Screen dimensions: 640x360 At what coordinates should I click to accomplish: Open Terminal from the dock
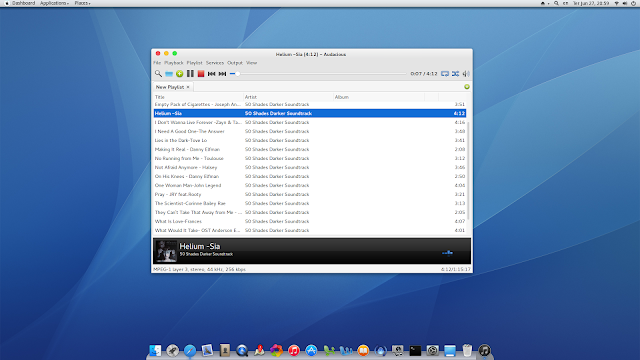pyautogui.click(x=415, y=351)
